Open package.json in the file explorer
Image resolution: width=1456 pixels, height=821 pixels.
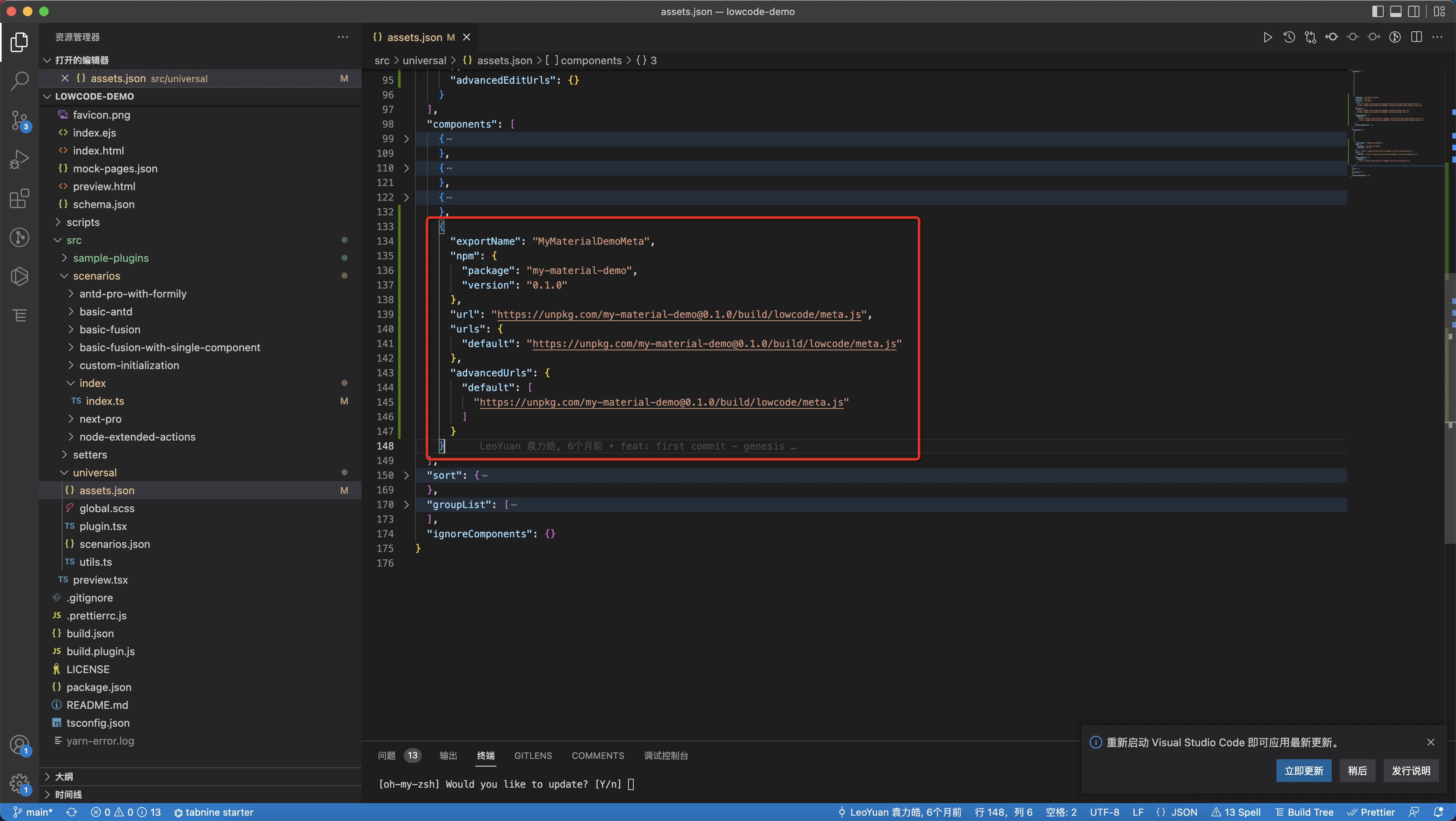pos(98,687)
